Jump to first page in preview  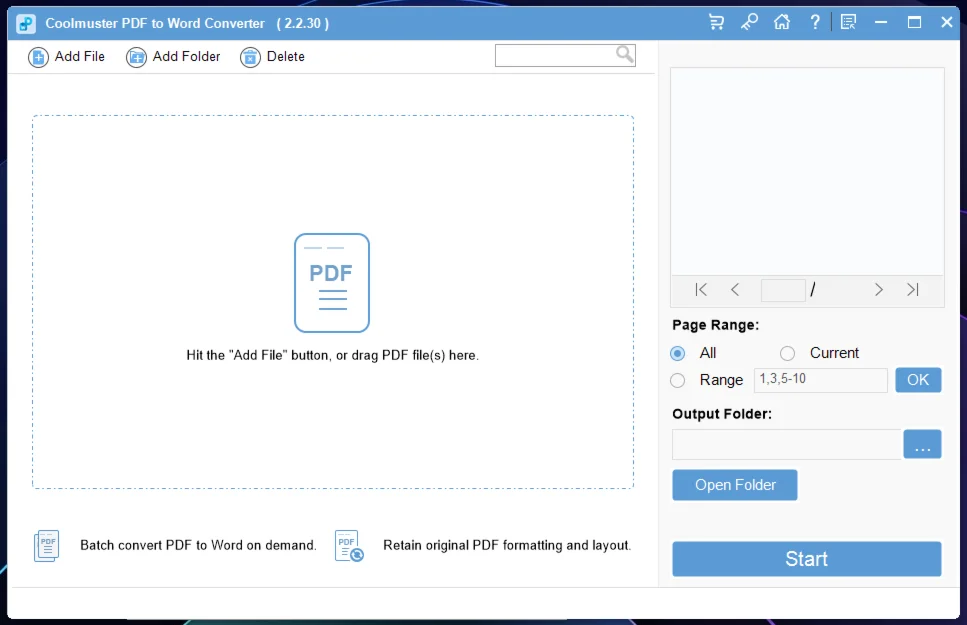pos(701,290)
